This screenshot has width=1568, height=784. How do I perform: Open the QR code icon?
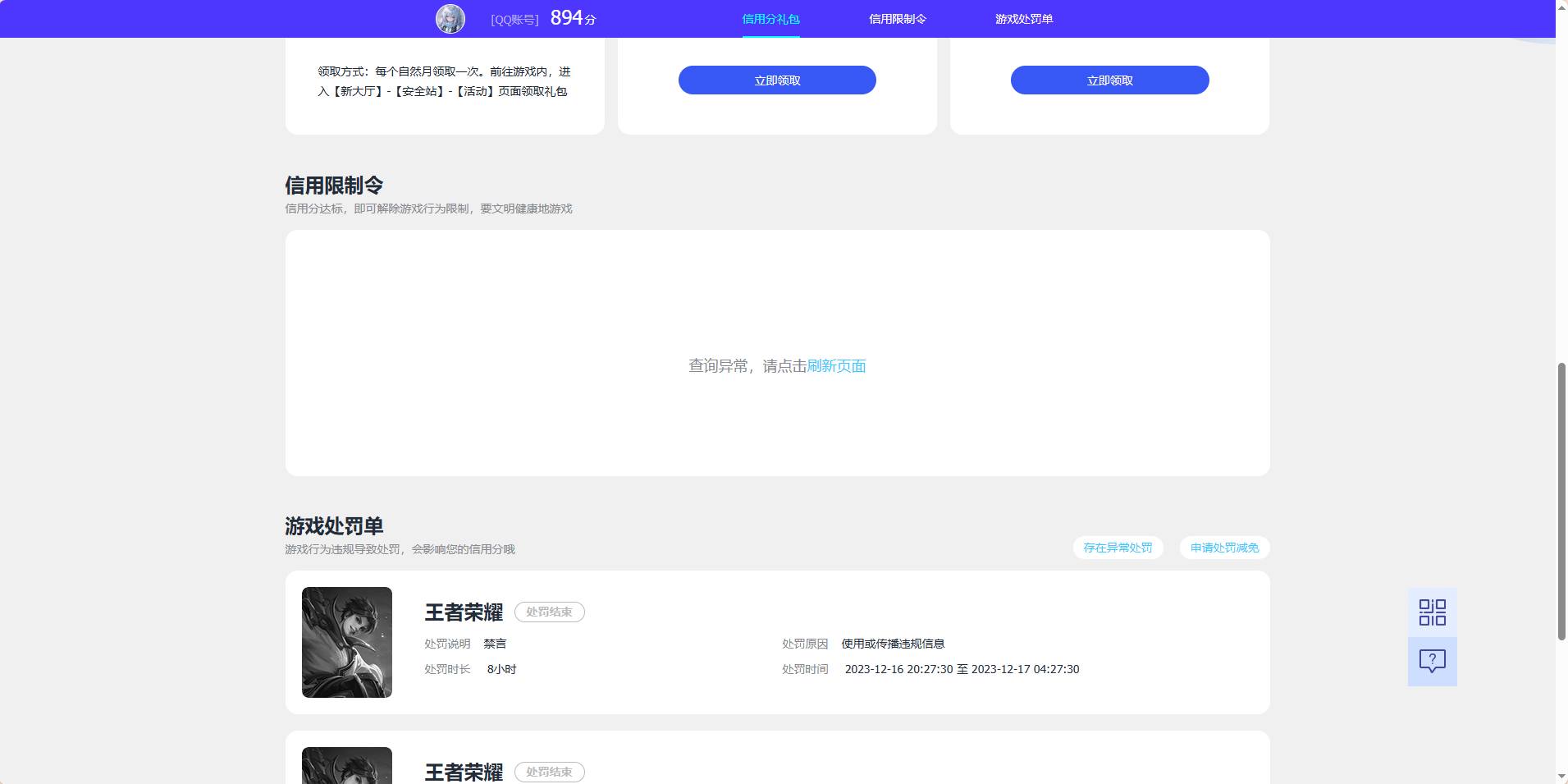pyautogui.click(x=1432, y=612)
